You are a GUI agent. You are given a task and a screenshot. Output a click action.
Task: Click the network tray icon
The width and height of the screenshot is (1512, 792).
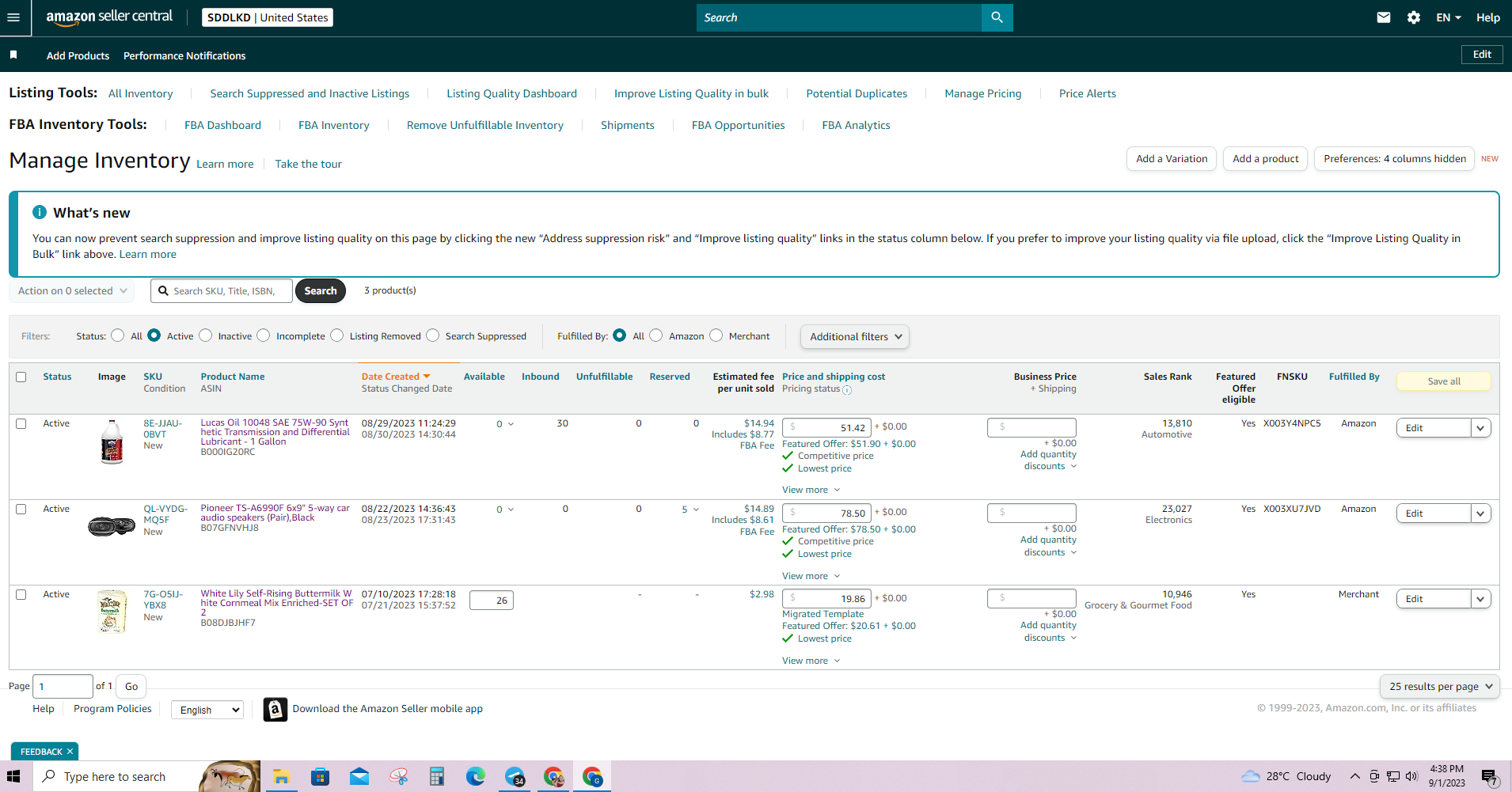tap(1393, 776)
